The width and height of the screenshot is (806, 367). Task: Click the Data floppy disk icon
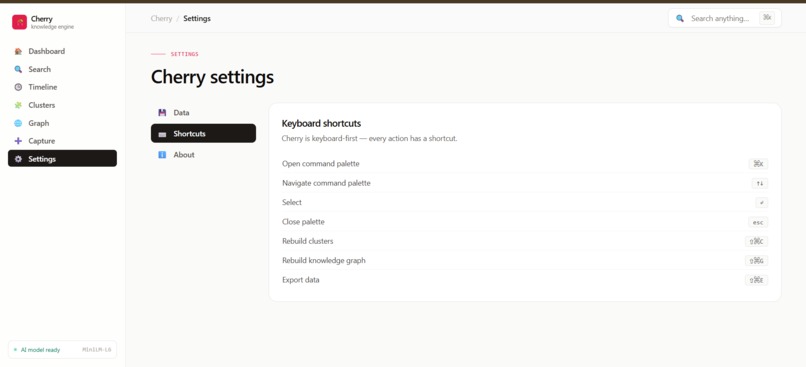click(162, 113)
